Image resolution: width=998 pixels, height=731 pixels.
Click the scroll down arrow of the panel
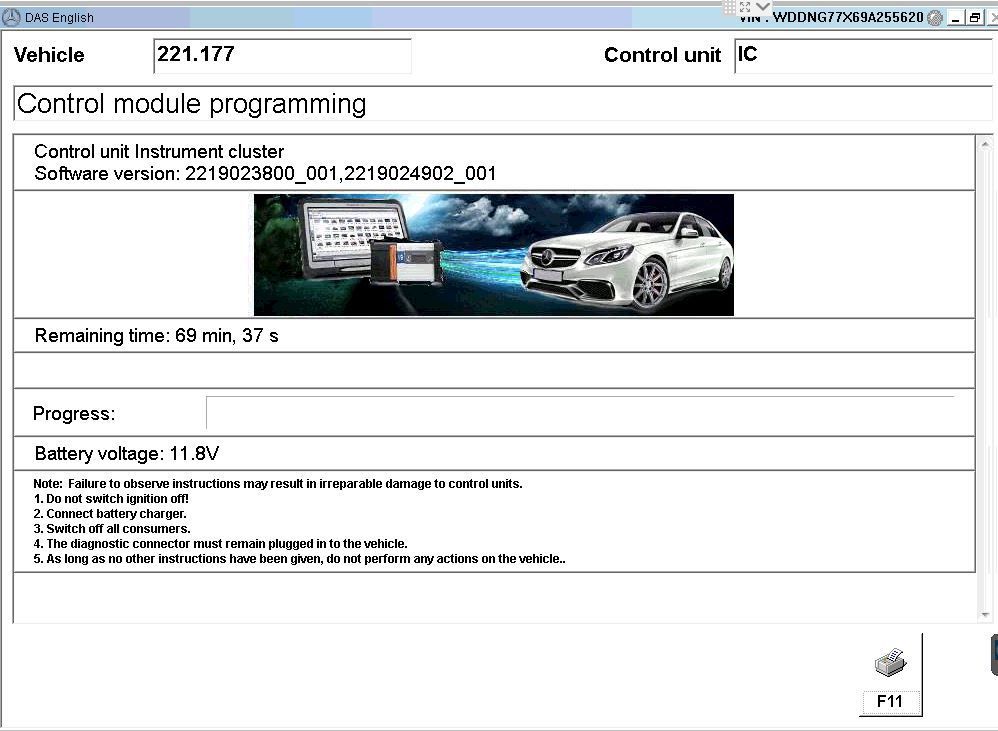[985, 615]
